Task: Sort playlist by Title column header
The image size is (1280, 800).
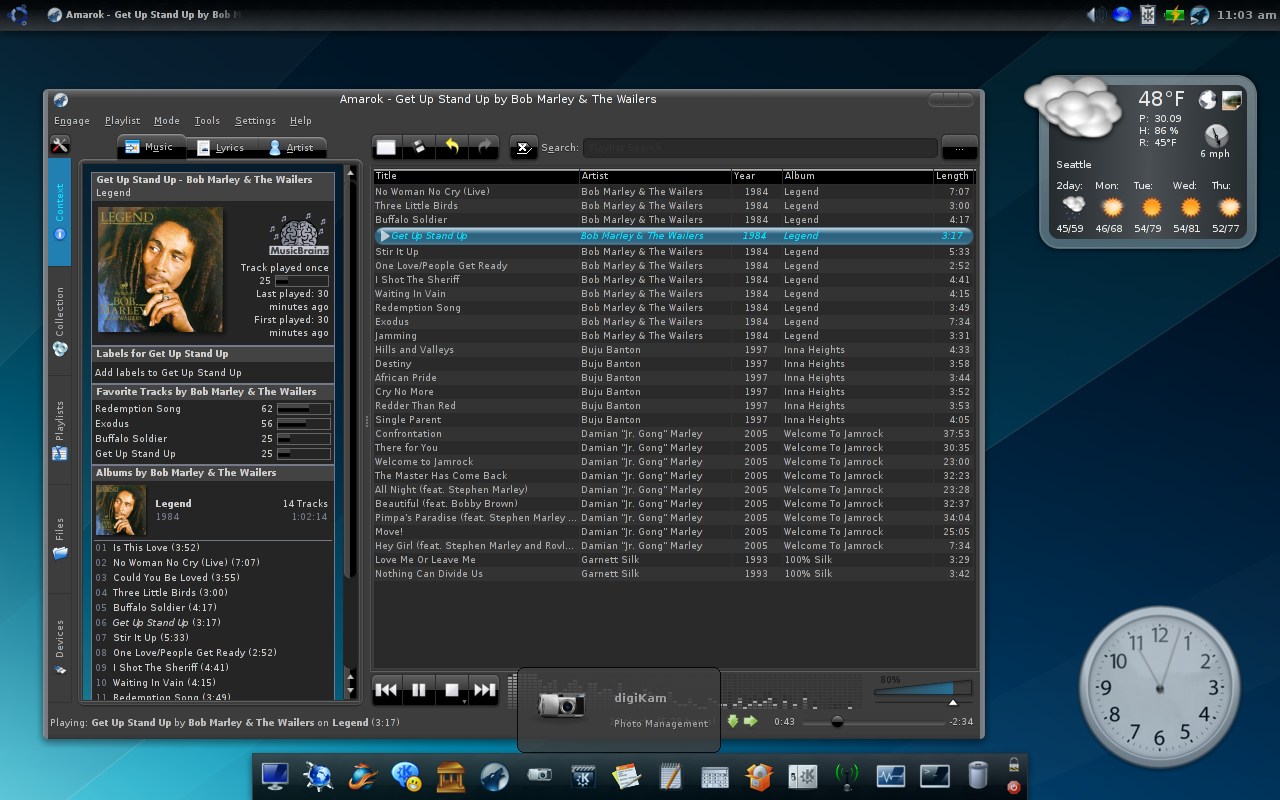Action: point(475,176)
